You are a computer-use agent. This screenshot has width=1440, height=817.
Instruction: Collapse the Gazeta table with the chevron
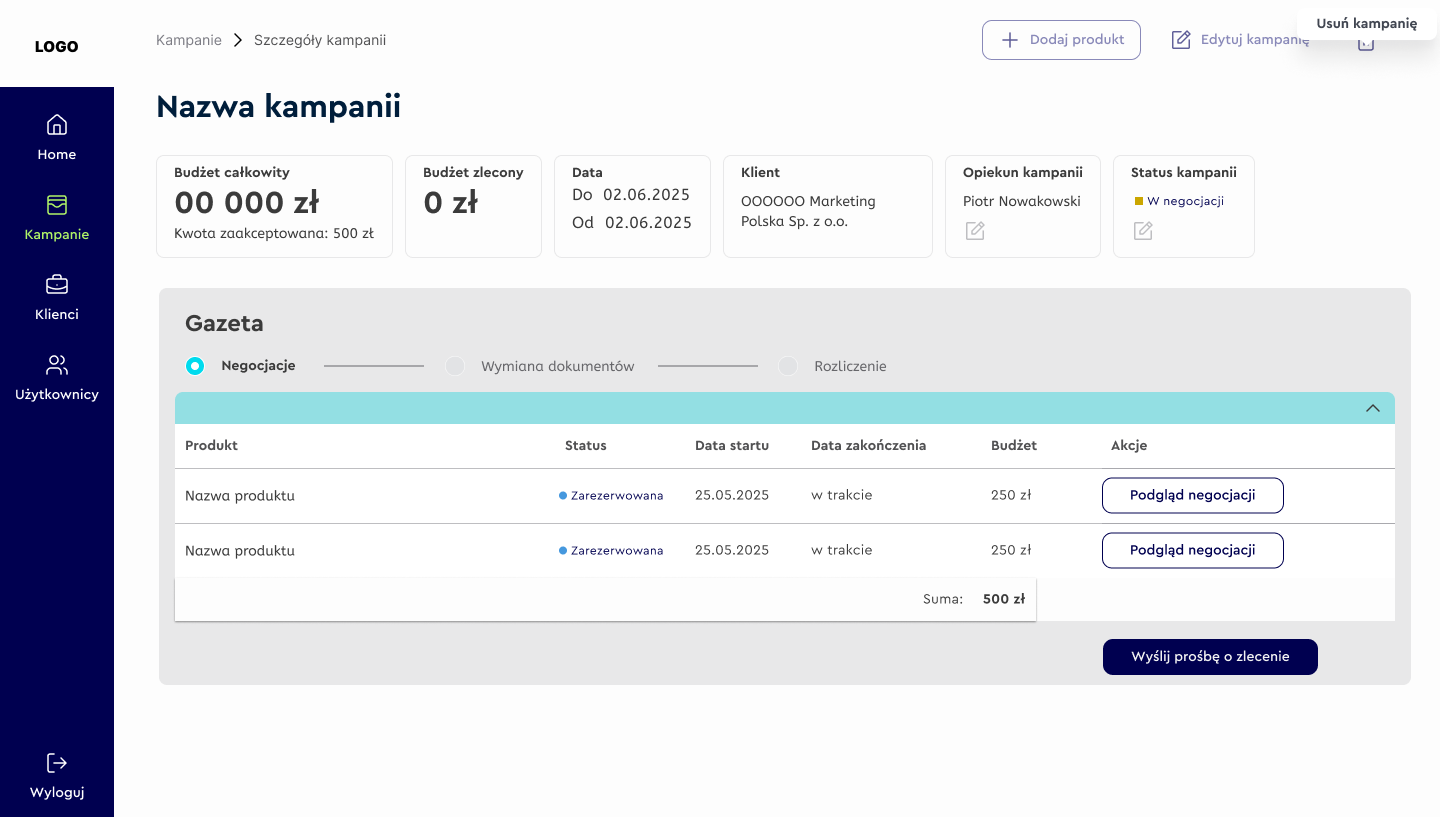(x=1373, y=408)
